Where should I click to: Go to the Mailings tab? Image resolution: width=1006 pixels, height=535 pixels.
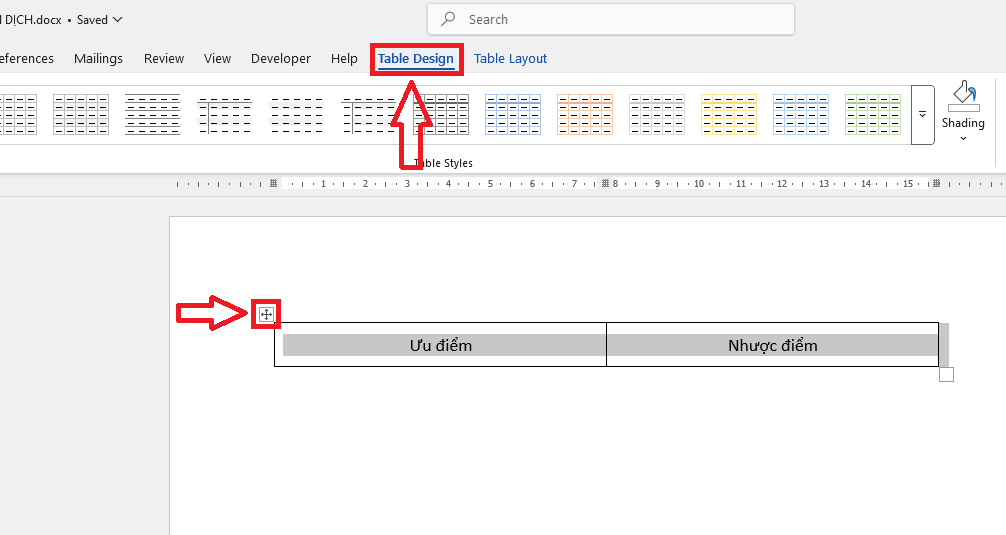pos(98,59)
